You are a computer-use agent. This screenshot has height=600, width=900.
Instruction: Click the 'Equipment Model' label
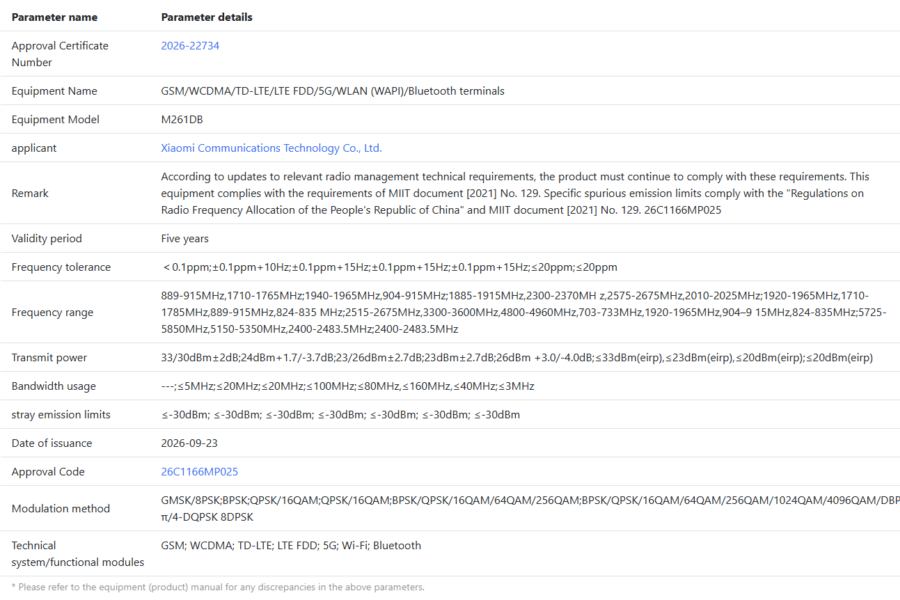(56, 119)
